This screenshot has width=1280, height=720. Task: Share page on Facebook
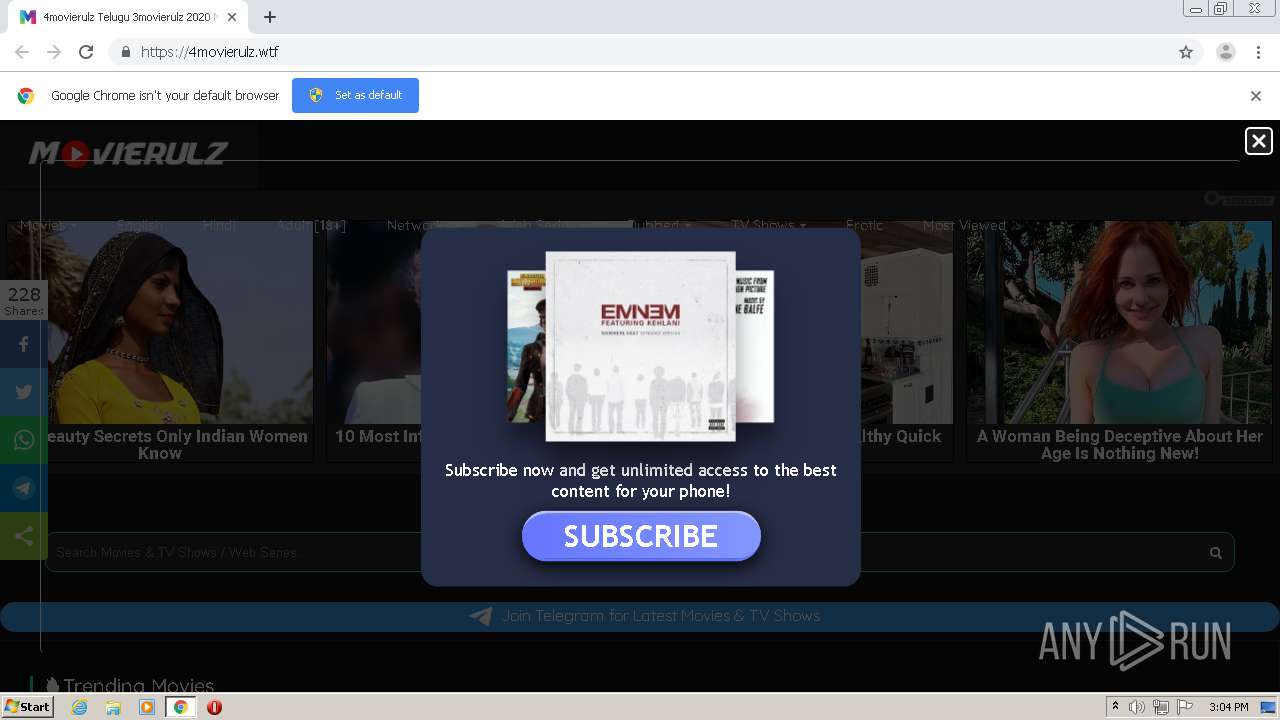(x=24, y=344)
